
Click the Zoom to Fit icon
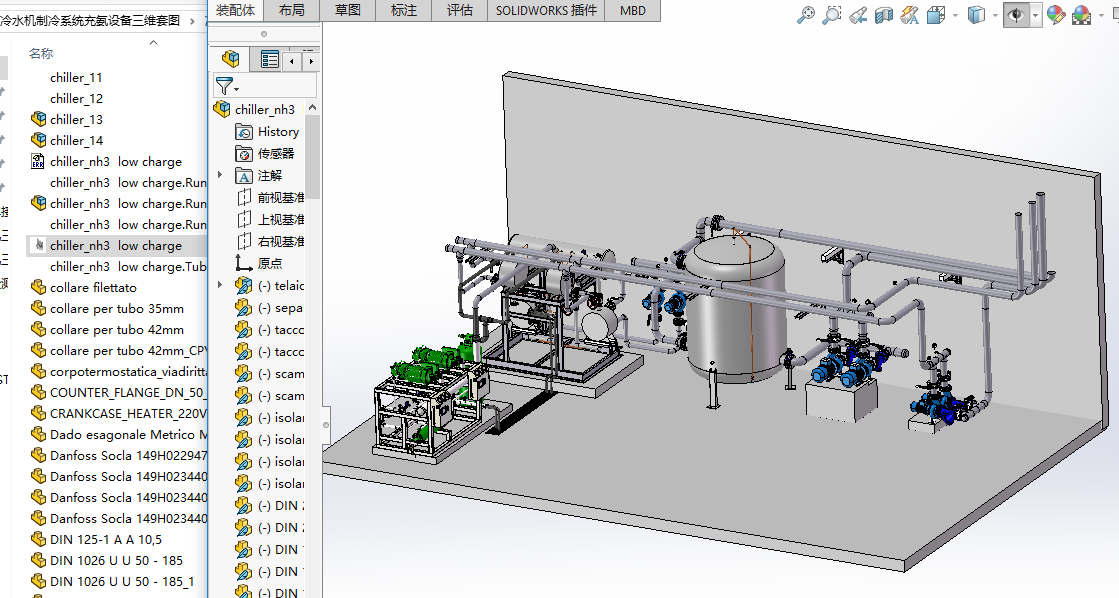pos(806,14)
